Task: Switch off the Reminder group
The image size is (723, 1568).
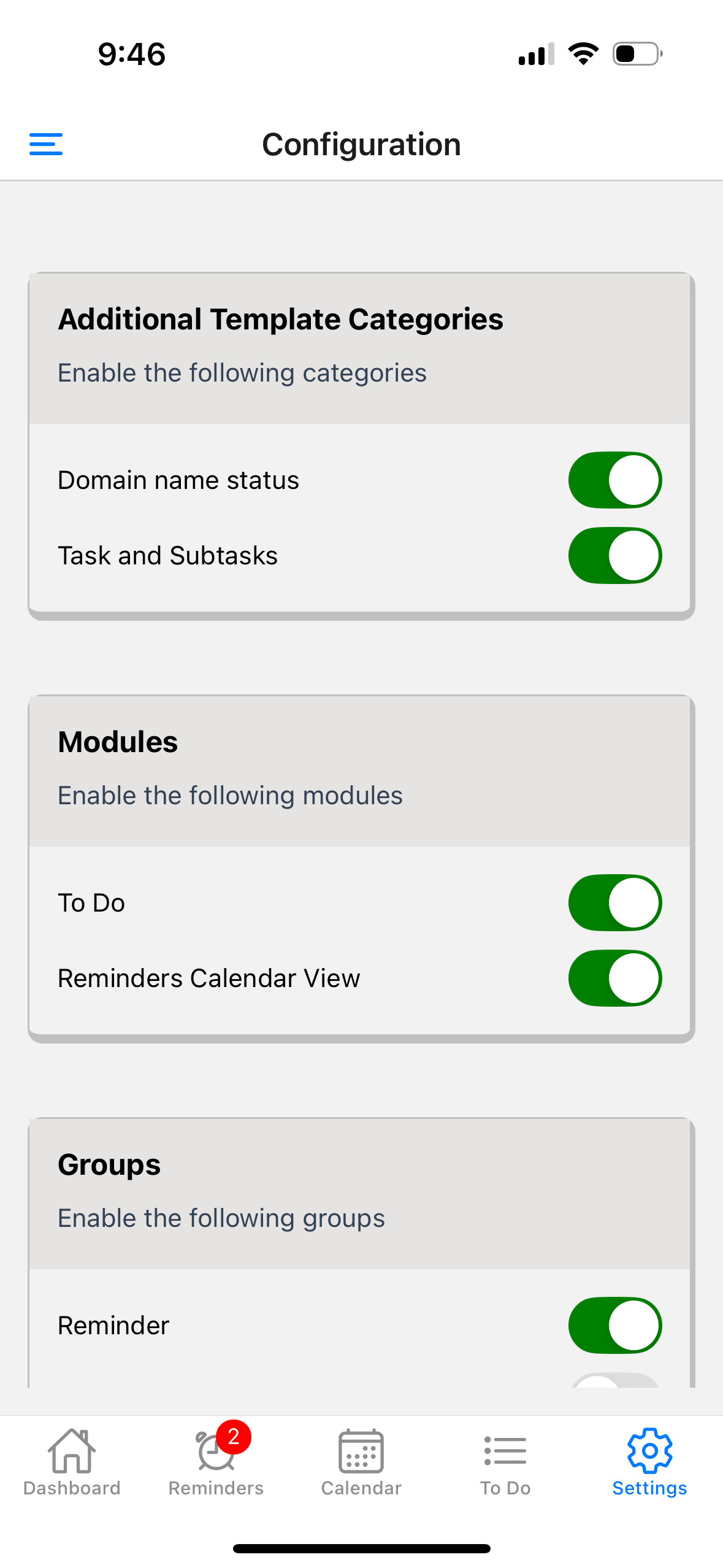Action: [x=614, y=1326]
